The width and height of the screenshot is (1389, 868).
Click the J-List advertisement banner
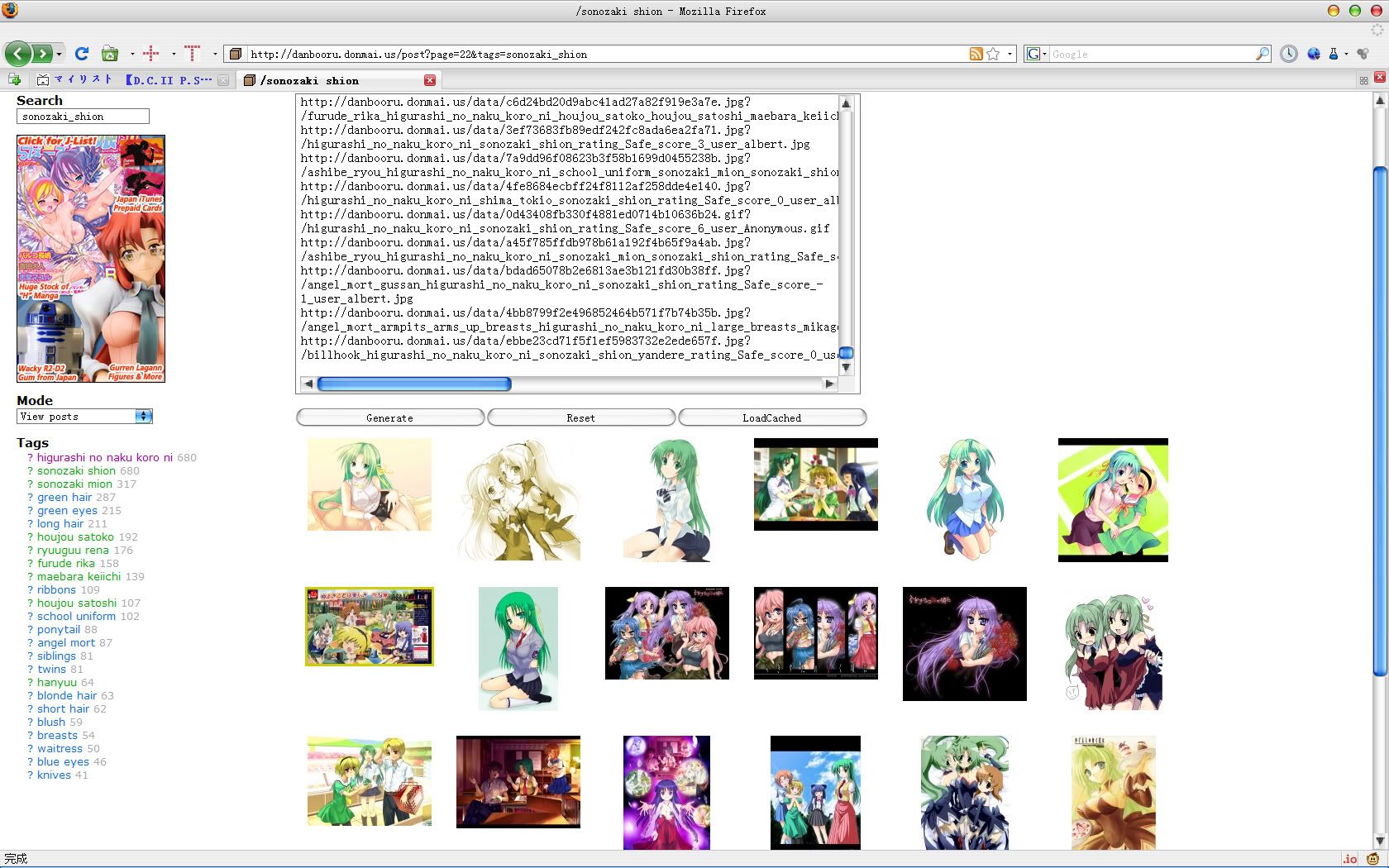[91, 259]
